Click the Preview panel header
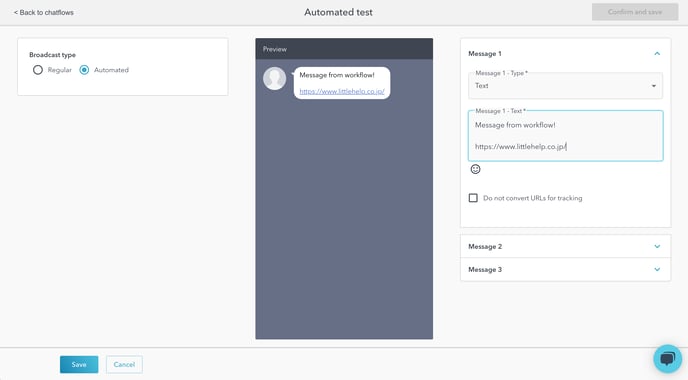Screen dimensions: 688x380 pos(344,49)
